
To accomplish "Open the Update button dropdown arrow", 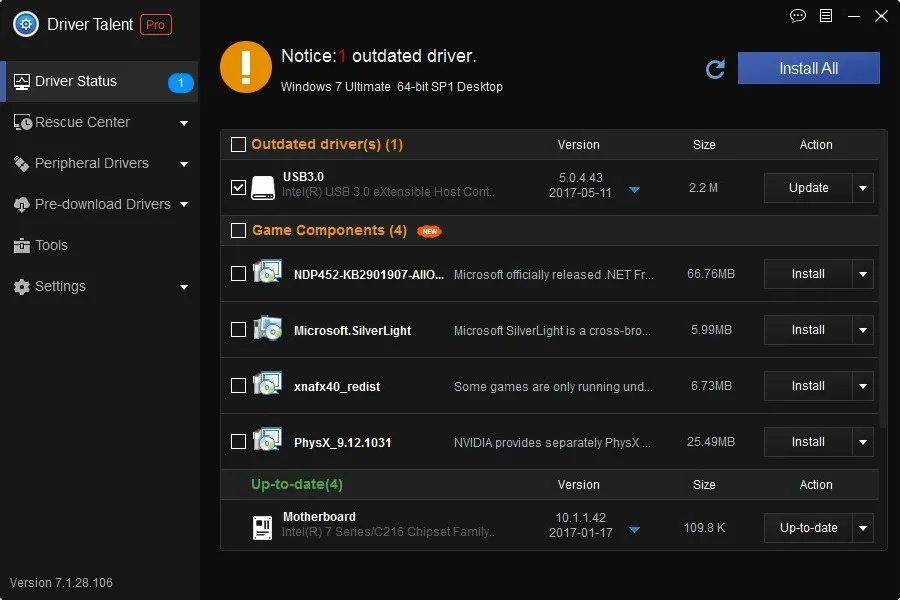I will 862,188.
